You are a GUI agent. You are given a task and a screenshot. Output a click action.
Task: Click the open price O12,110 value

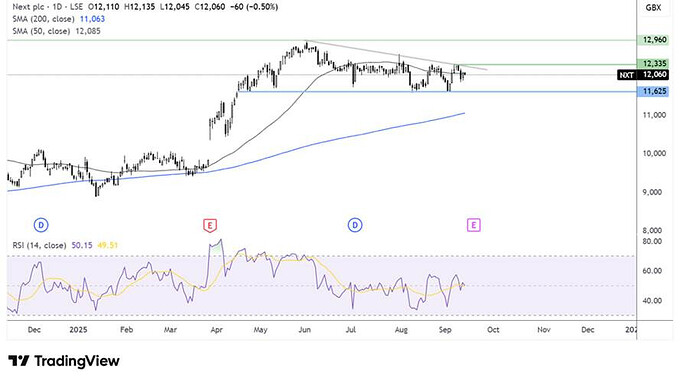point(103,7)
